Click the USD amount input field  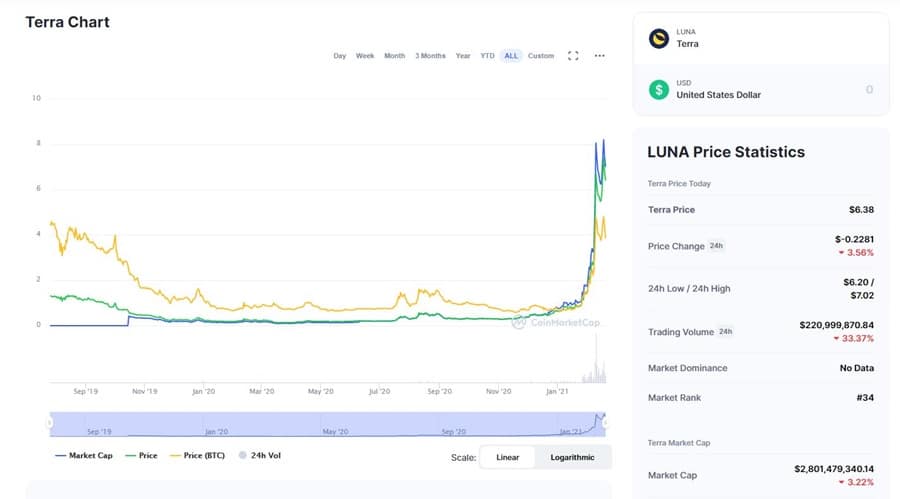(820, 90)
